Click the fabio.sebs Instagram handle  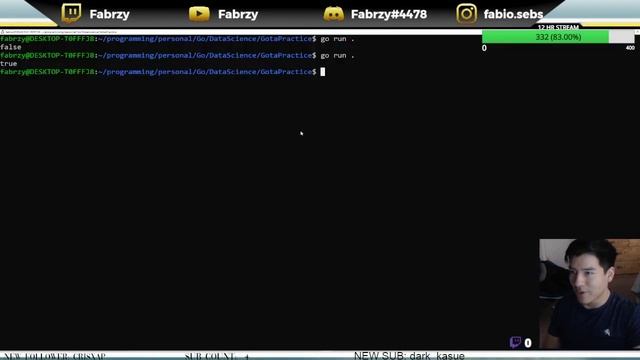[513, 14]
